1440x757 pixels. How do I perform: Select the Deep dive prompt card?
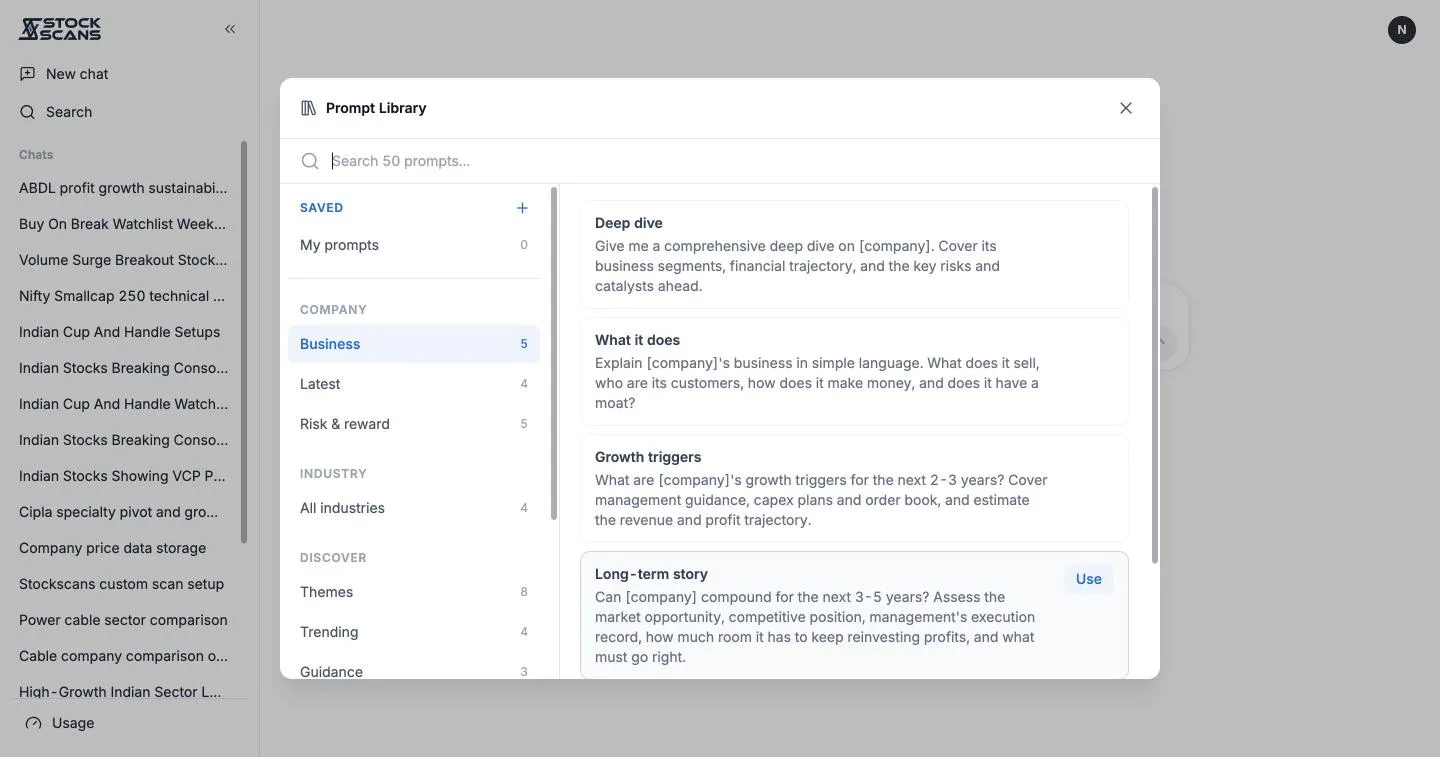(x=854, y=255)
